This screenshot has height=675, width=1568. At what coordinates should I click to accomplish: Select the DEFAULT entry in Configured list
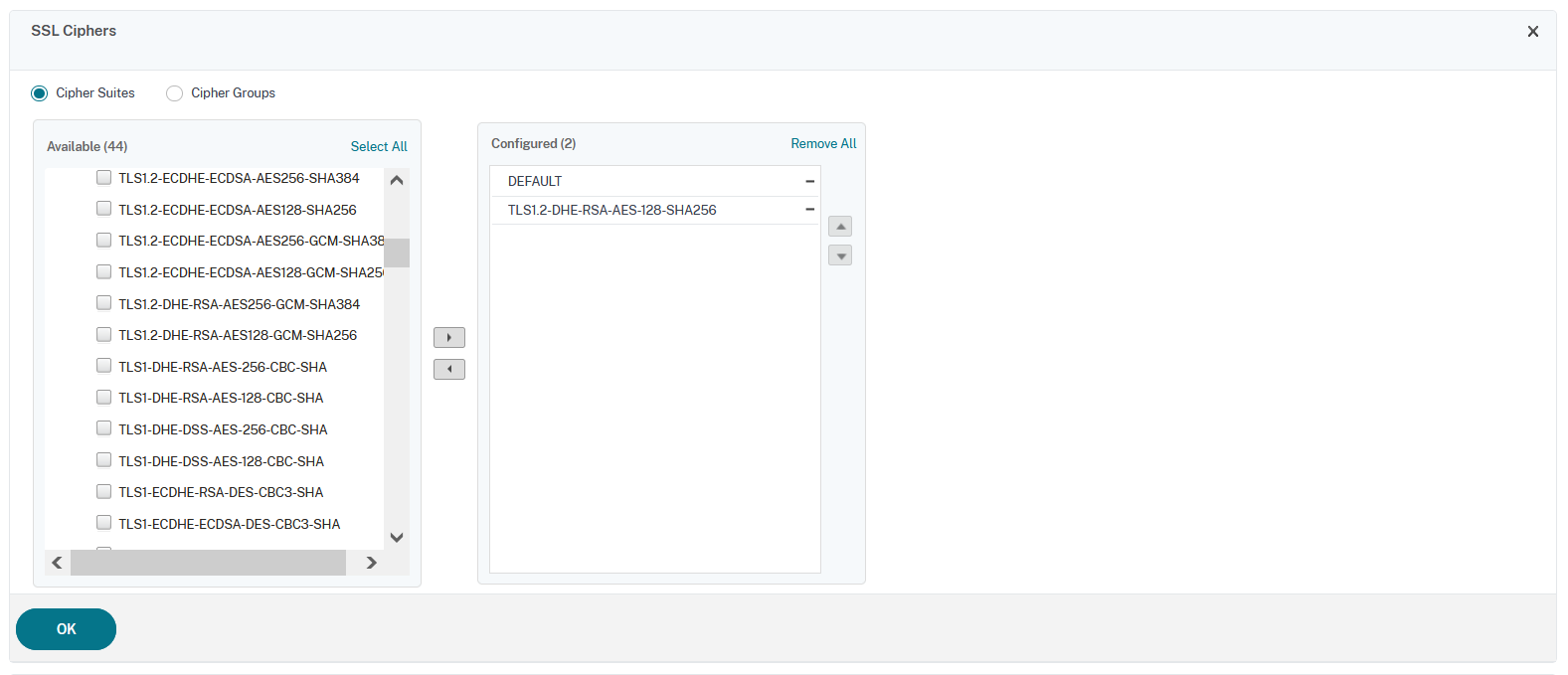[x=655, y=181]
